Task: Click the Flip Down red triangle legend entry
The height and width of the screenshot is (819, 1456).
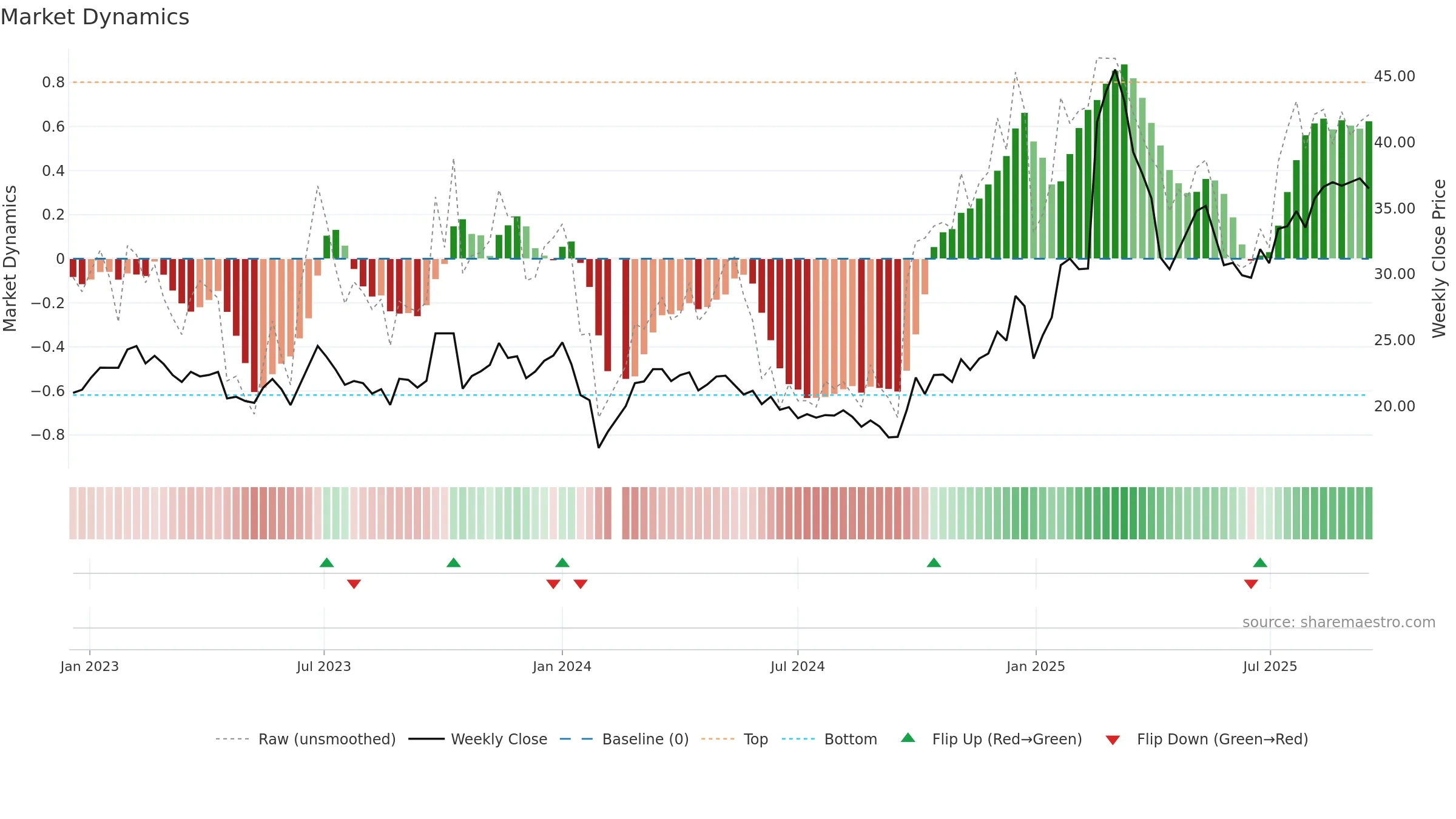Action: 1207,739
